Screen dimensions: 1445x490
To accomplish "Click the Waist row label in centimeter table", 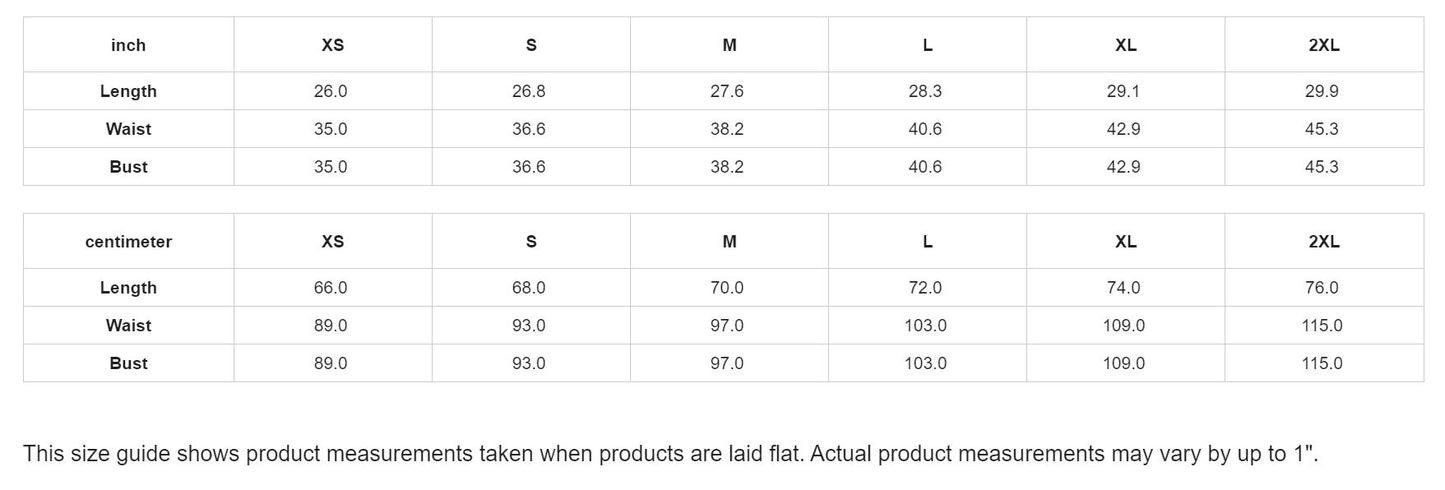I will [x=128, y=326].
